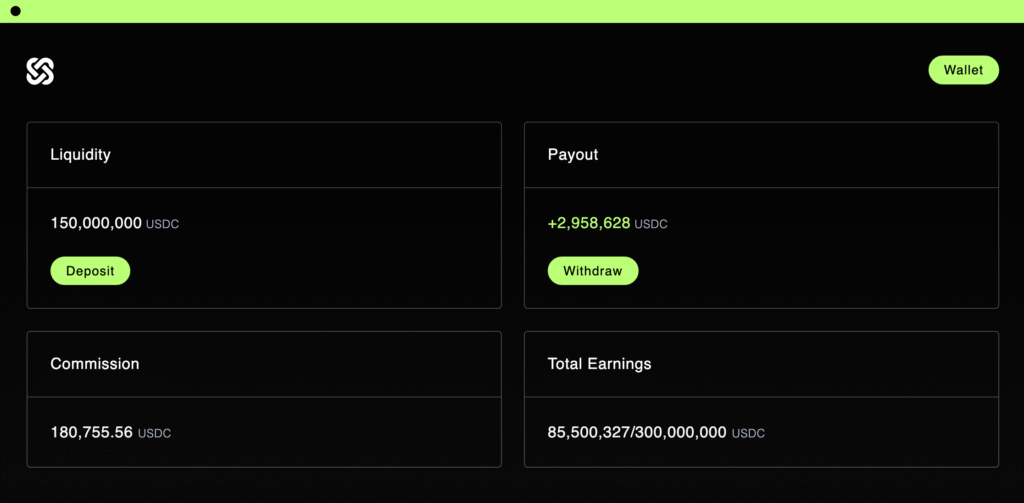Viewport: 1024px width, 503px height.
Task: Select the Liquidity card title
Action: pos(80,155)
